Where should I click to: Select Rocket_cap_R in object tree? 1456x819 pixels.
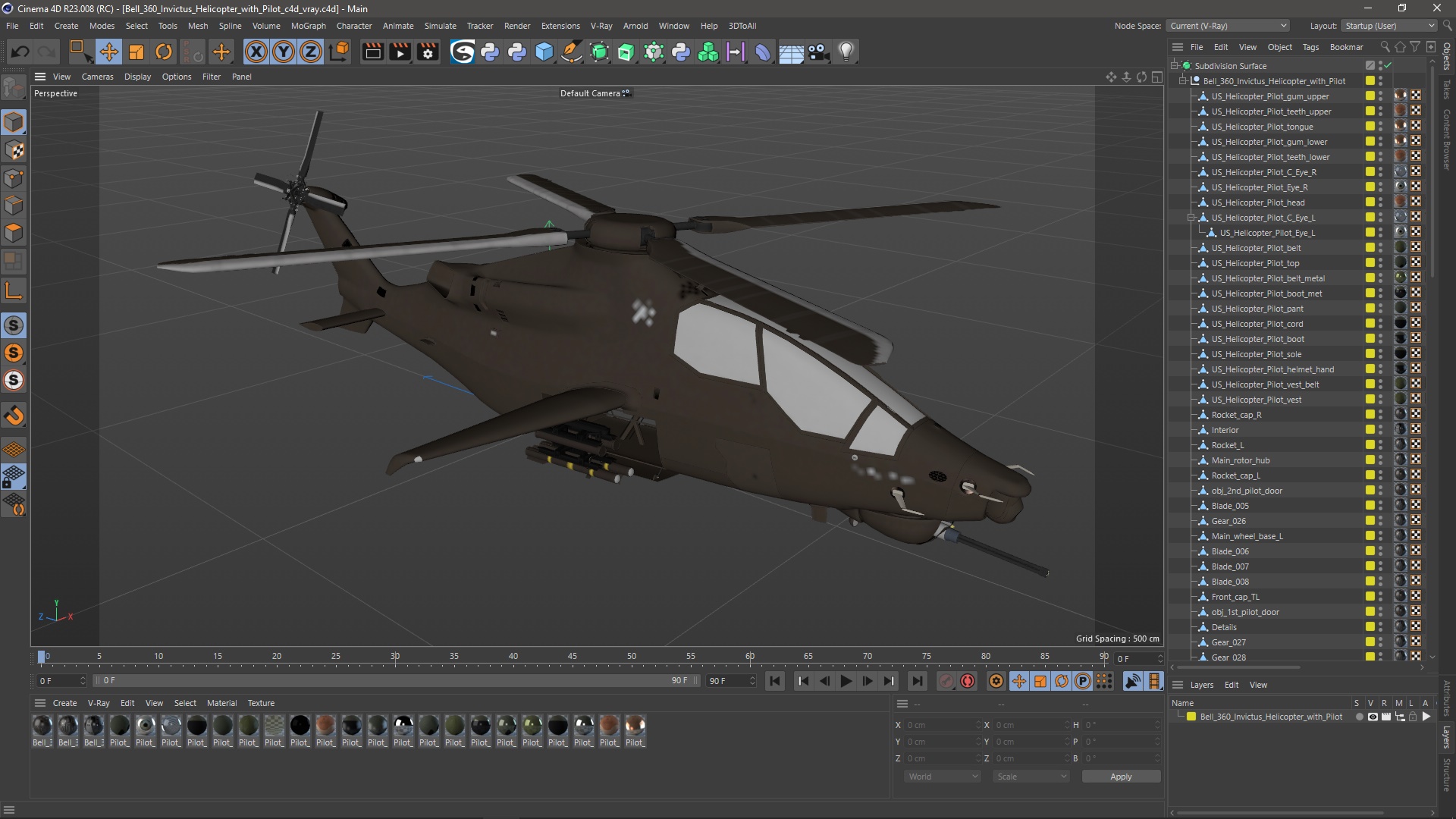pos(1236,415)
